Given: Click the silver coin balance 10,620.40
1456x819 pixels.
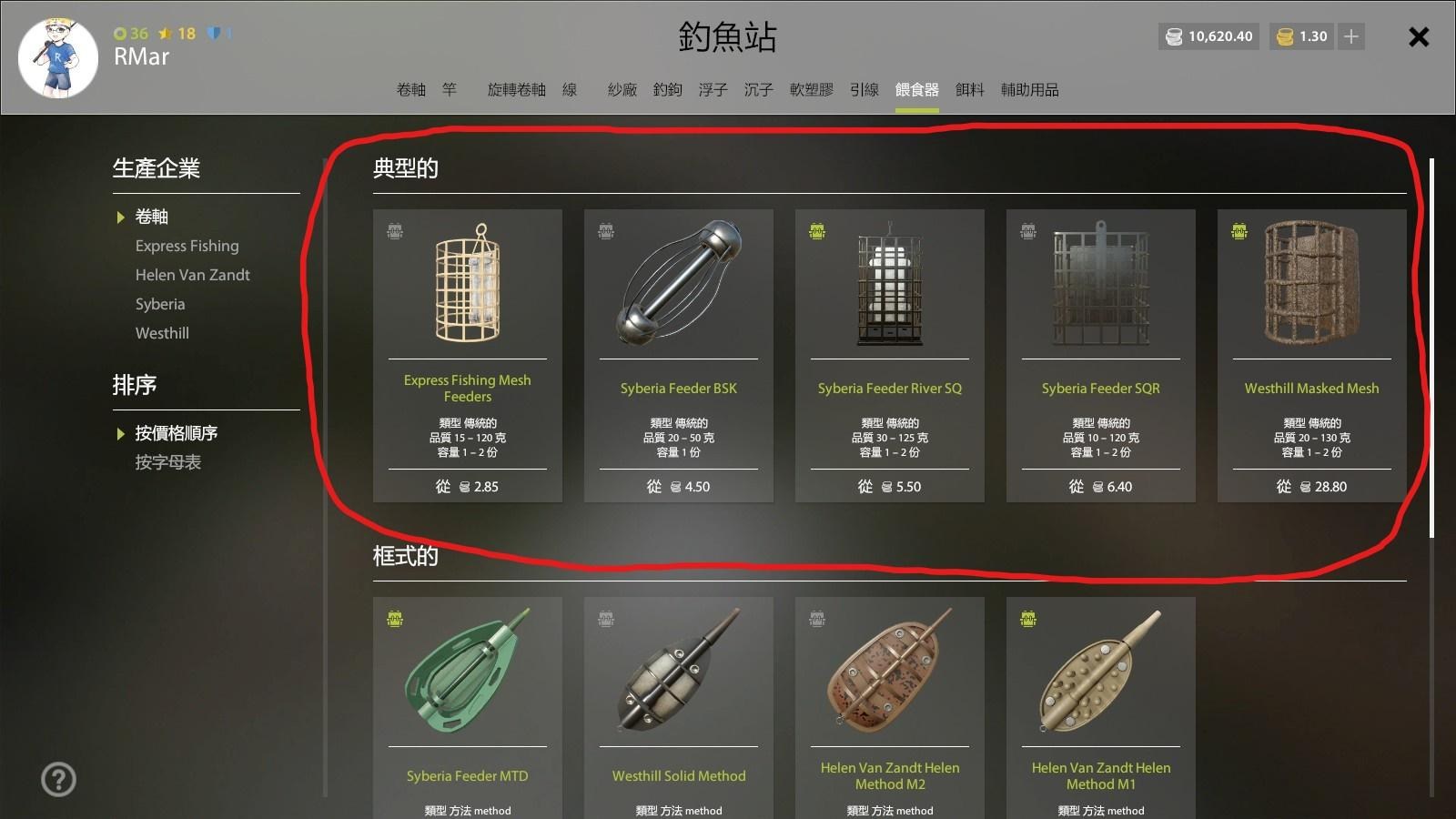Looking at the screenshot, I should pos(1208,36).
